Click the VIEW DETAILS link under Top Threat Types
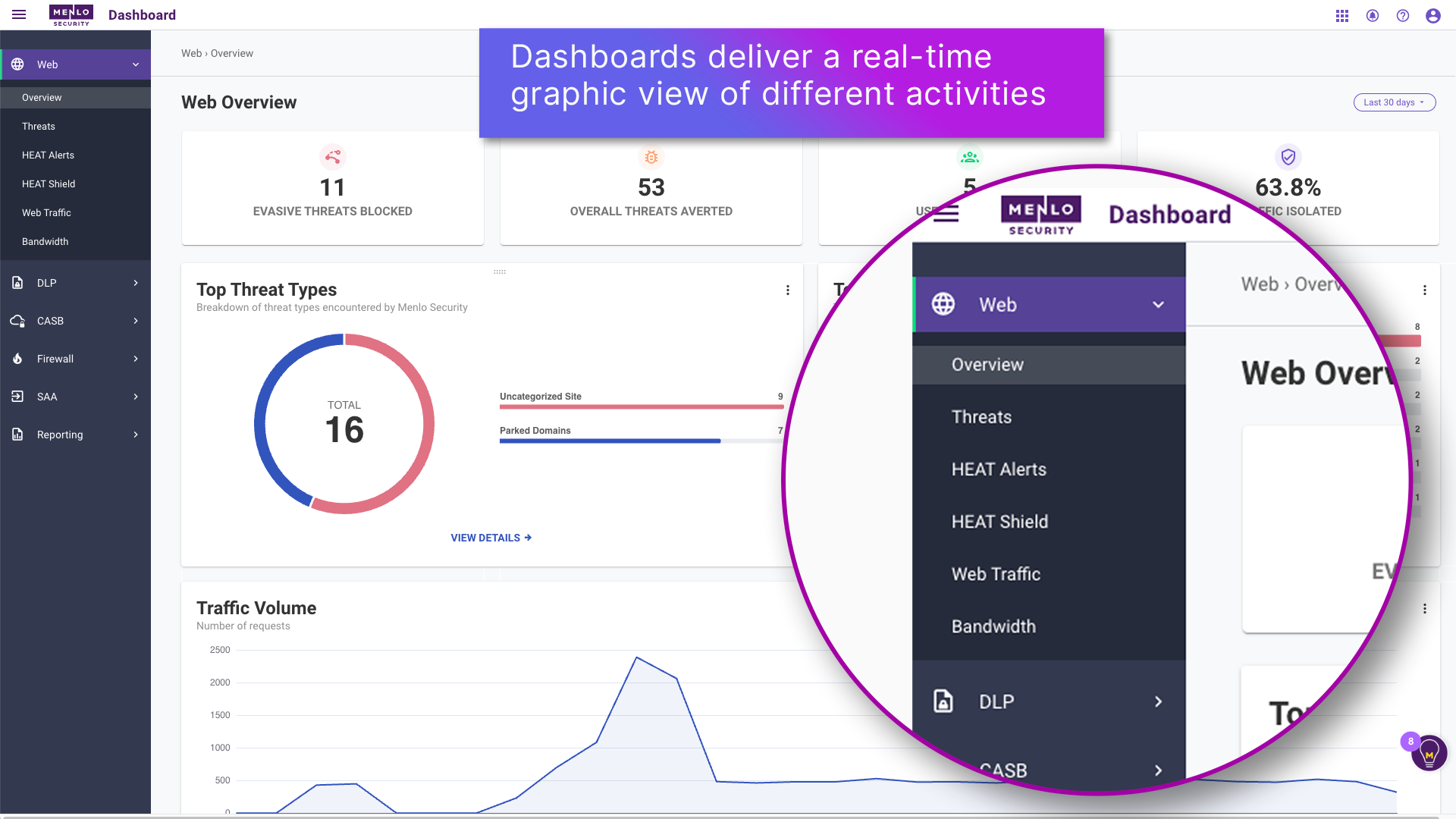Viewport: 1456px width, 819px height. click(x=491, y=538)
